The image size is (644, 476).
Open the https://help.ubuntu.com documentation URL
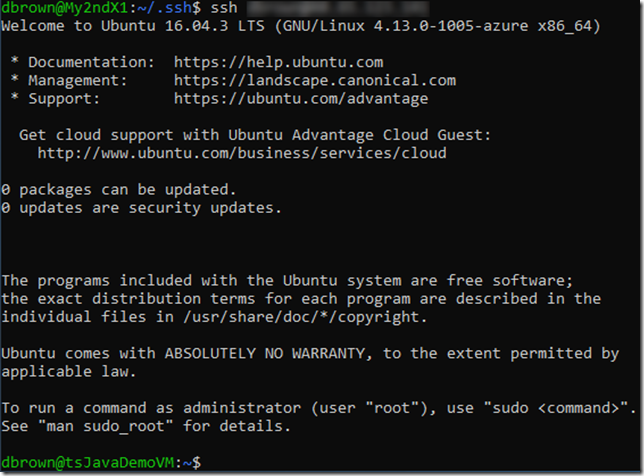tap(278, 62)
